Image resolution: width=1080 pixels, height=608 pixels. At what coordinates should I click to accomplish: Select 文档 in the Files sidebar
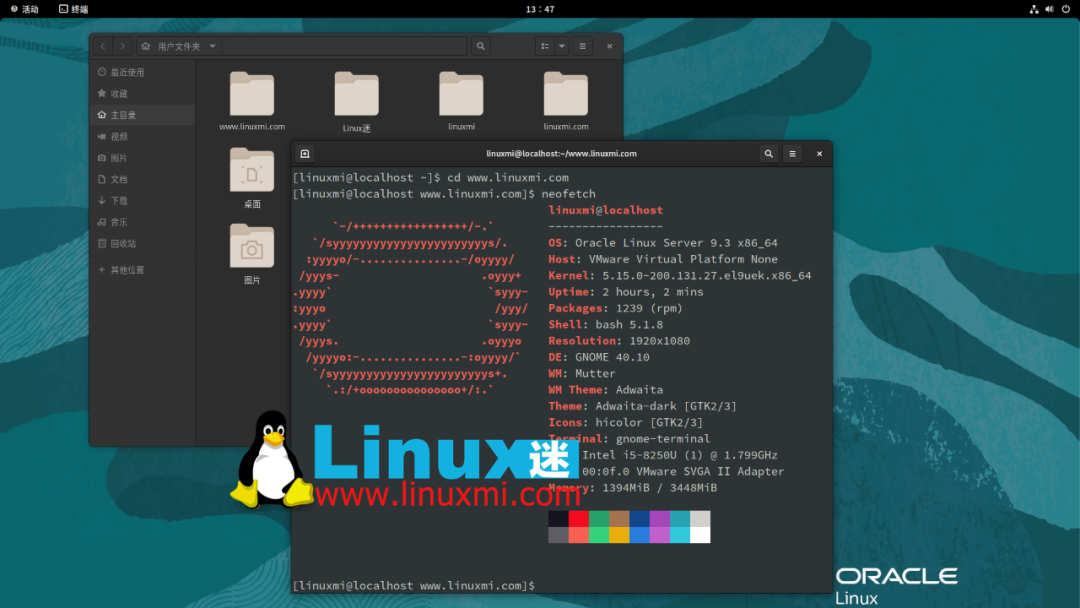pyautogui.click(x=143, y=179)
